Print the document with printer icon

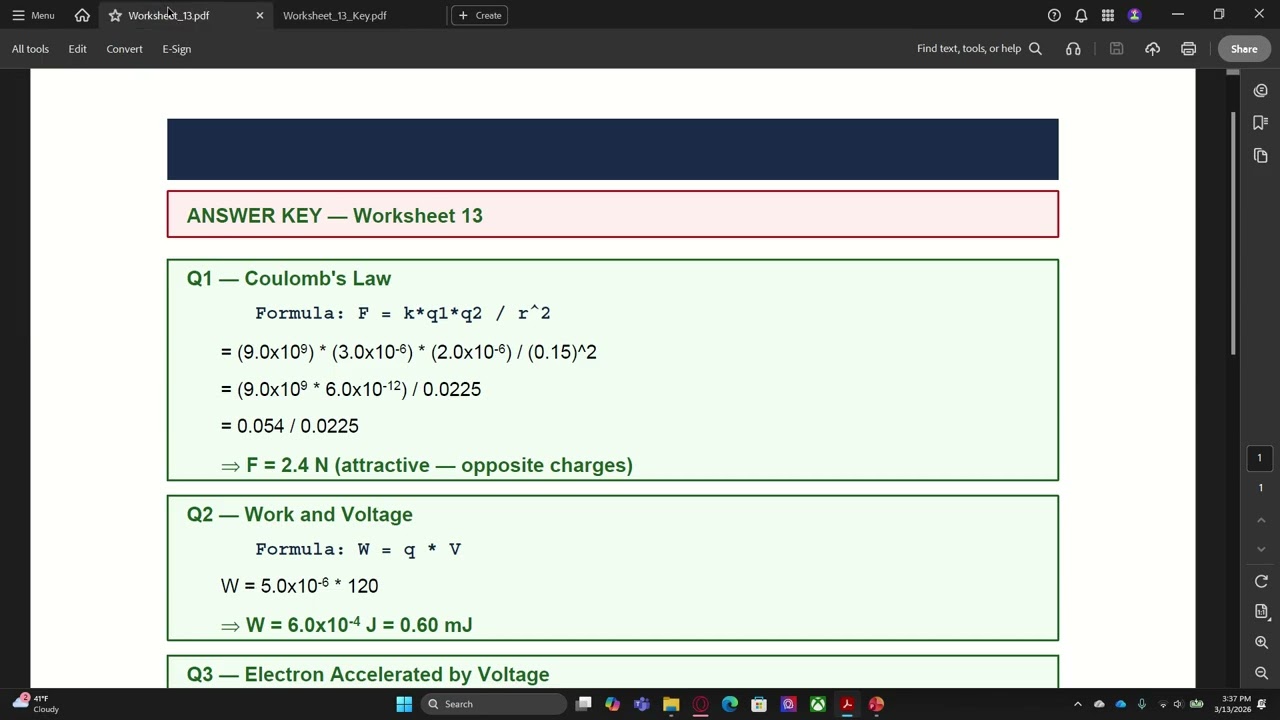[x=1188, y=49]
